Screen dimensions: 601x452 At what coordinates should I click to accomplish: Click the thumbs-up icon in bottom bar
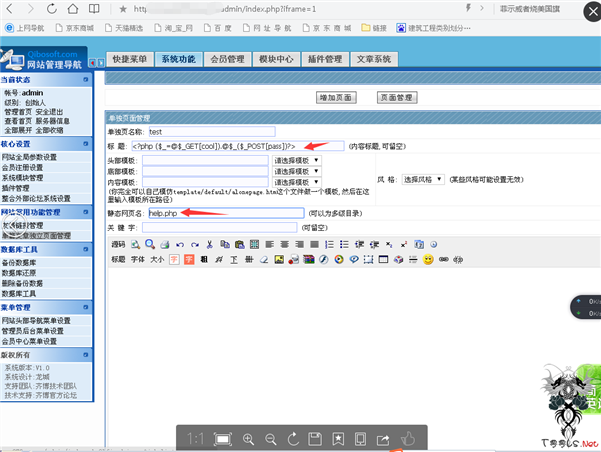(x=407, y=439)
